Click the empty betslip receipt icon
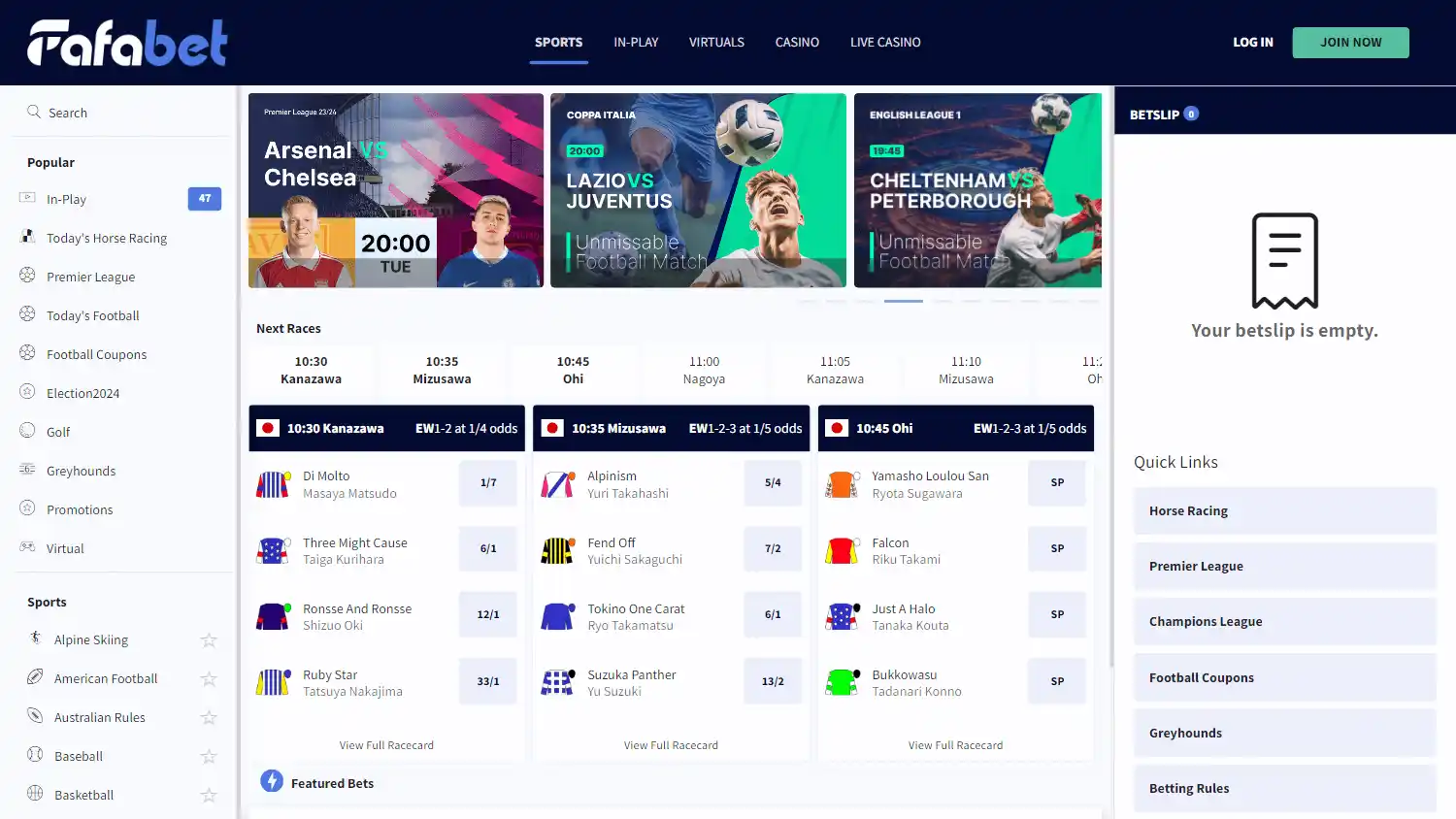This screenshot has width=1456, height=819. pyautogui.click(x=1284, y=261)
